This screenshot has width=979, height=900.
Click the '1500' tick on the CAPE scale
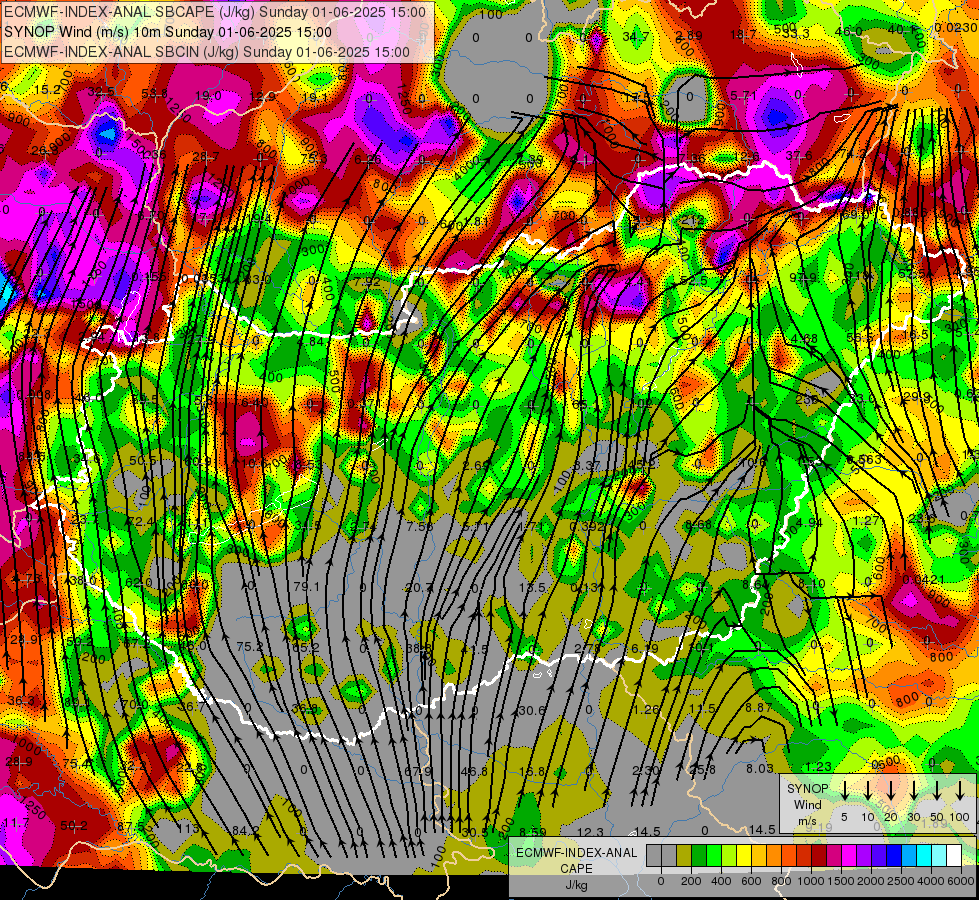click(841, 881)
